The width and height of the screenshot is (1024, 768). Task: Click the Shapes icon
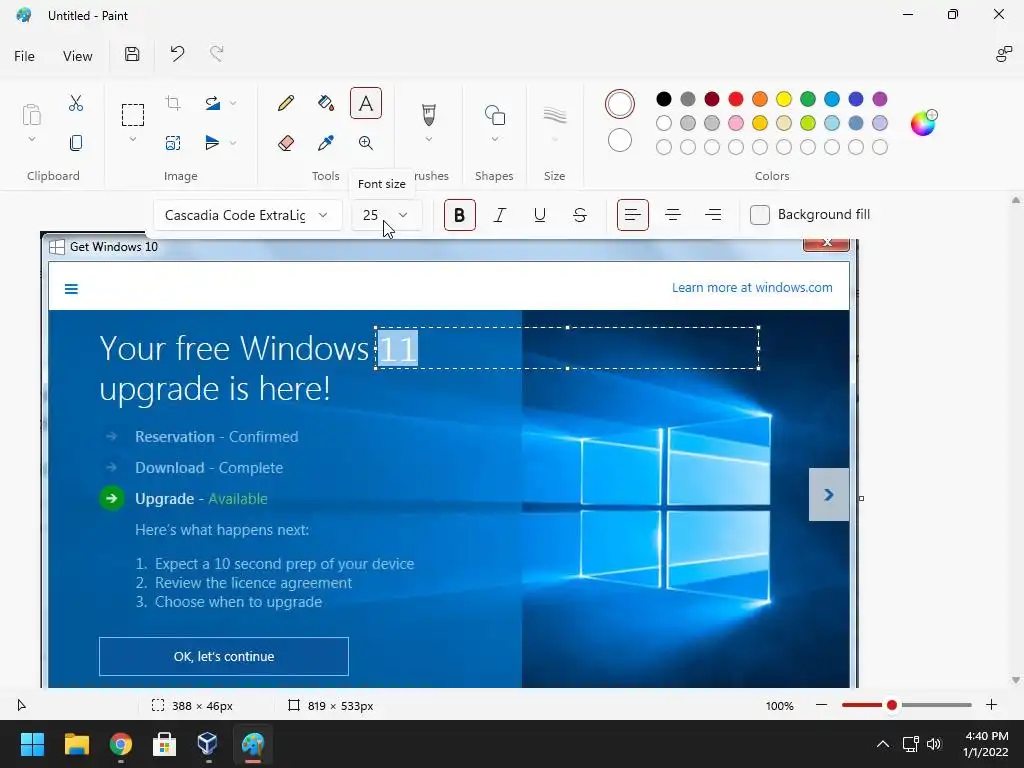click(495, 115)
